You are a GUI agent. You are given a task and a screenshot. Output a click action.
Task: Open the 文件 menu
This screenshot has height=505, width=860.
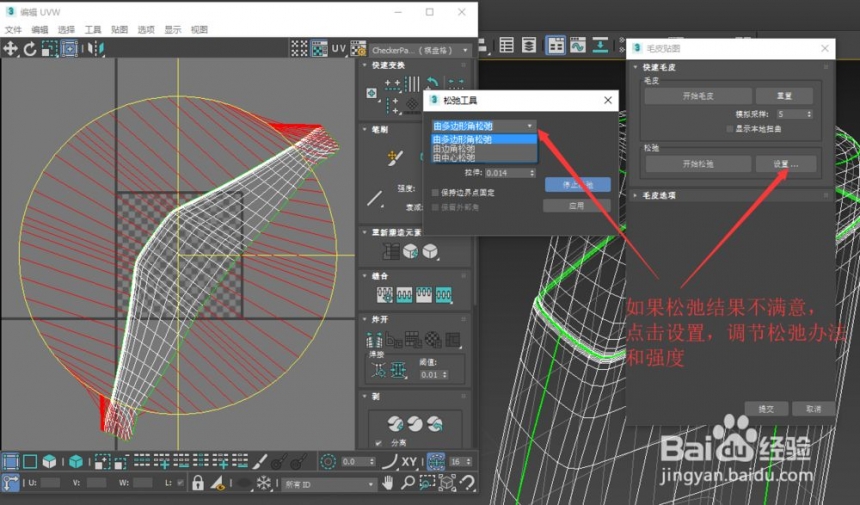coord(13,30)
